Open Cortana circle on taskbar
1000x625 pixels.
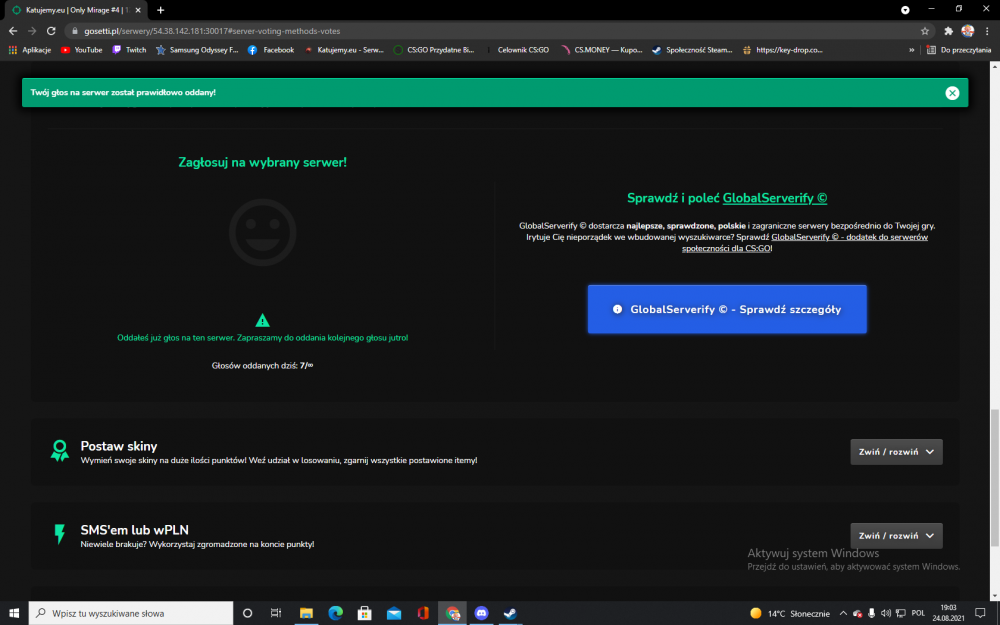(x=247, y=614)
